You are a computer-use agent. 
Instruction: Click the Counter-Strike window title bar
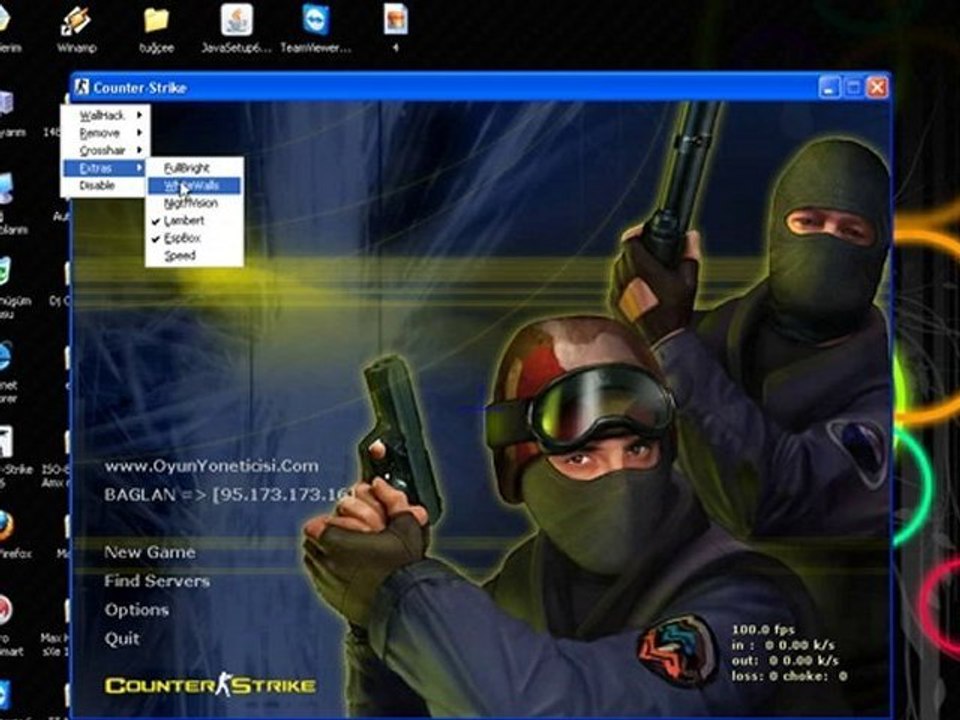pyautogui.click(x=480, y=87)
